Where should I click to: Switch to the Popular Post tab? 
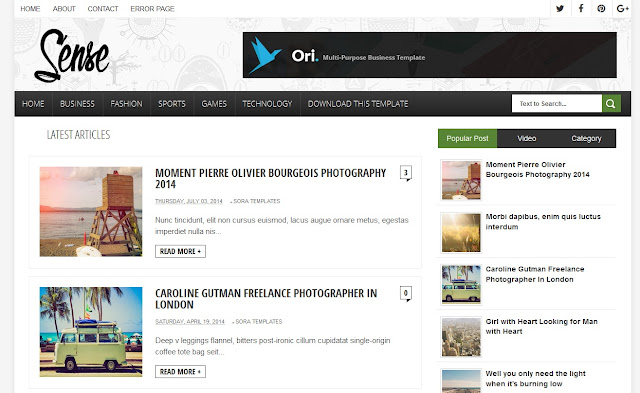point(467,138)
